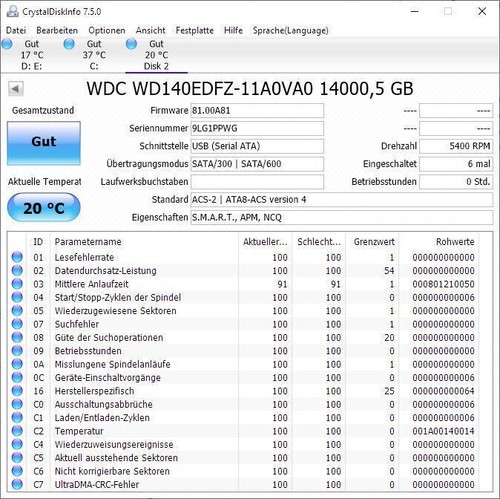Screen dimensions: 500x499
Task: Click the blue status orb for D: E: disk
Action: (7, 44)
